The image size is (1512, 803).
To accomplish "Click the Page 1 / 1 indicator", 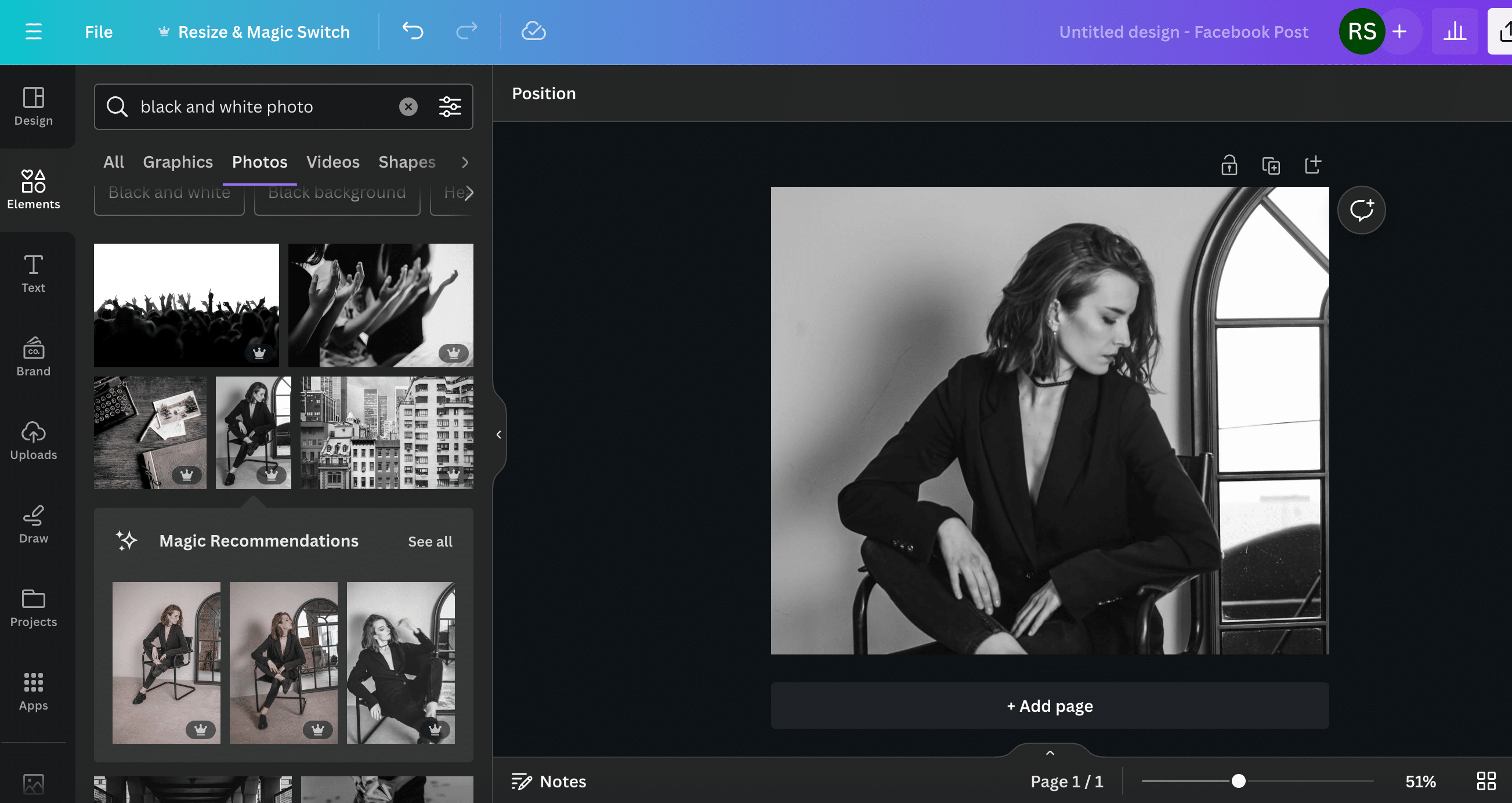I will pyautogui.click(x=1066, y=782).
